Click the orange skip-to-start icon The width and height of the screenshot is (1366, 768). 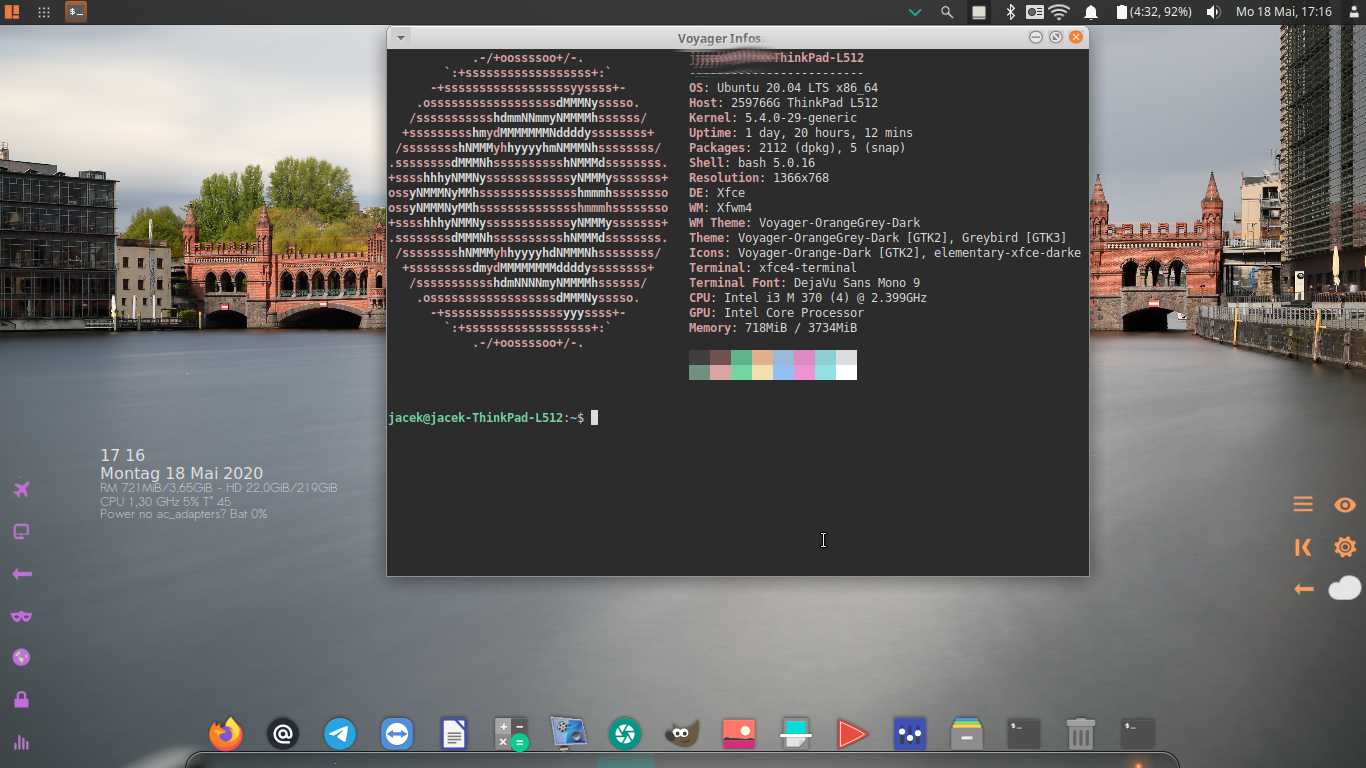(1303, 547)
